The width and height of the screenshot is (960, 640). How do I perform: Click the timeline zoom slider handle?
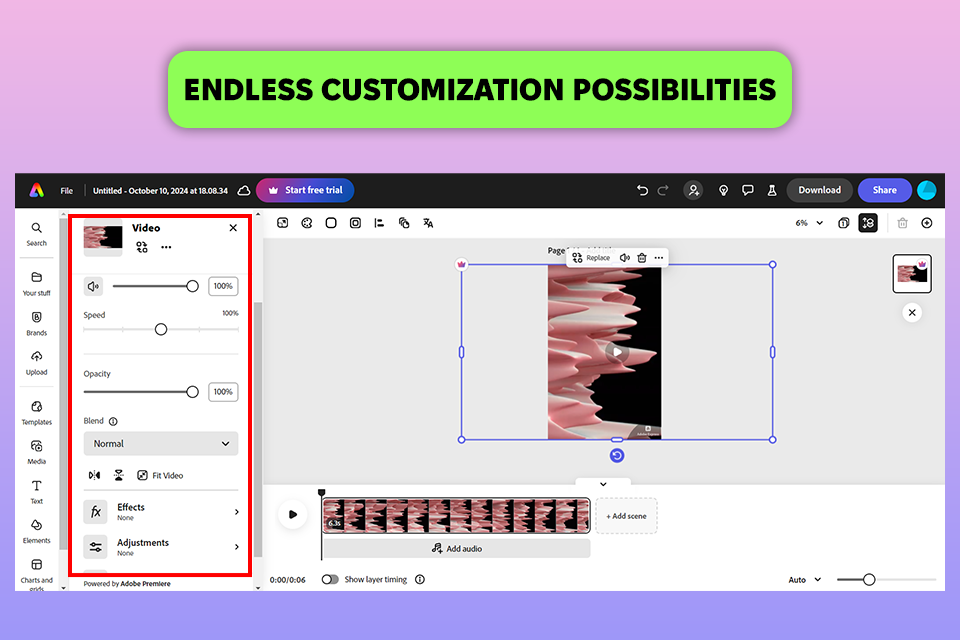[869, 579]
